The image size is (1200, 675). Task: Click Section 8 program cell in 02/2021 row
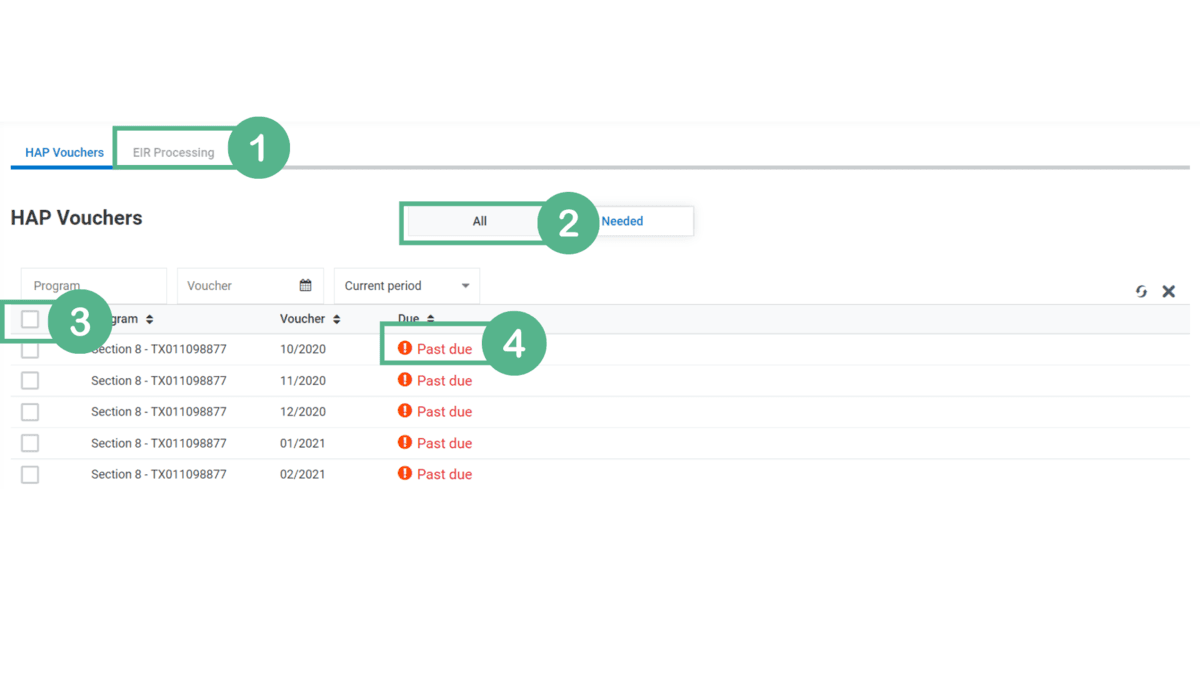(159, 474)
